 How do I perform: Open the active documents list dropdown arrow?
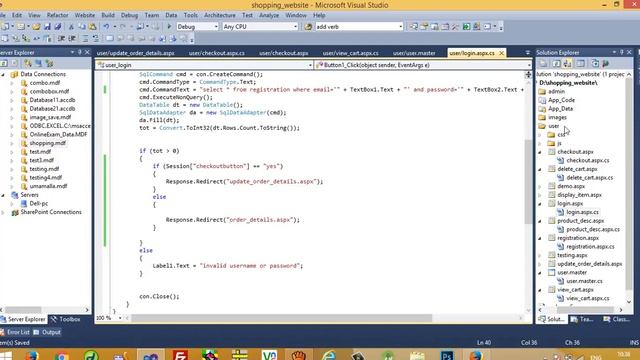tap(527, 53)
